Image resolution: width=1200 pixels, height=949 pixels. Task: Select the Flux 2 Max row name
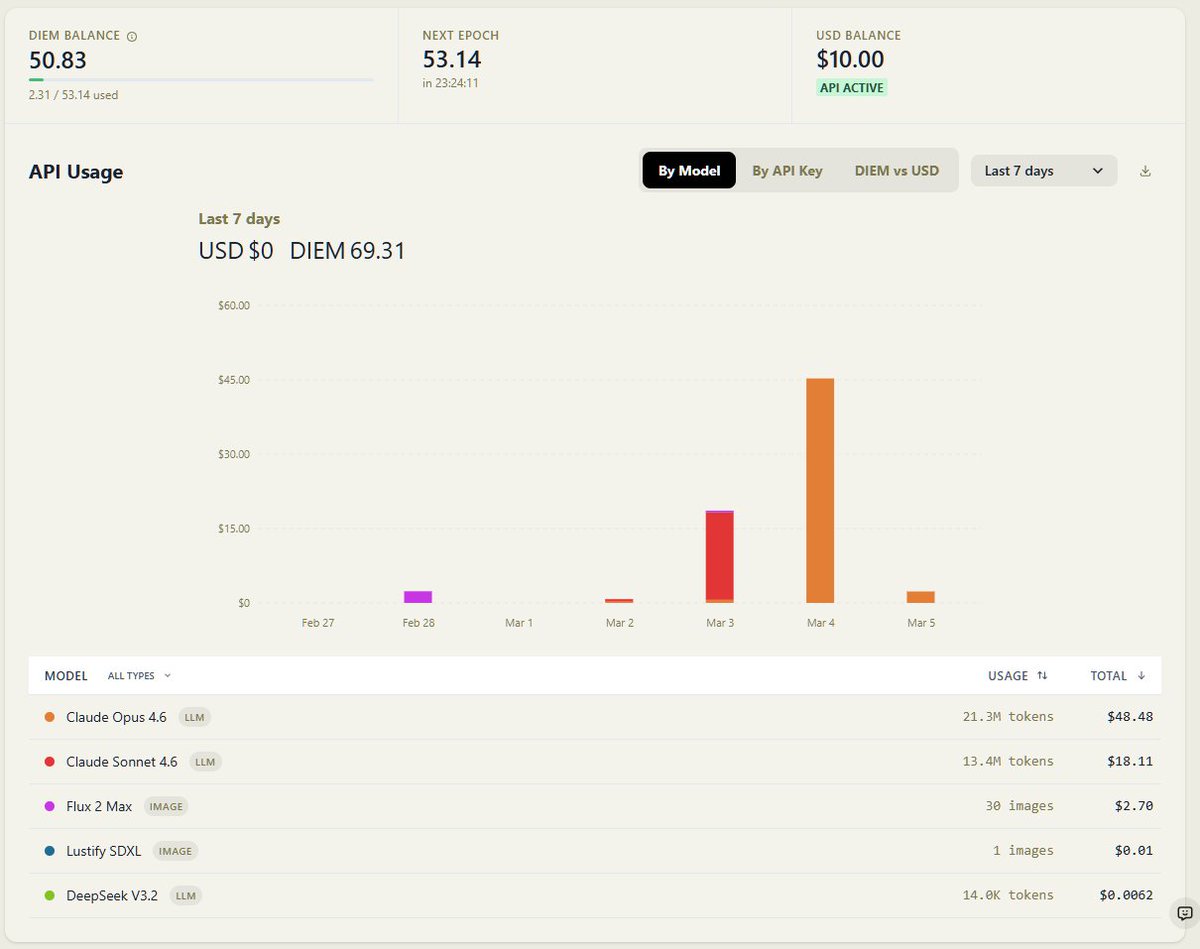[99, 806]
